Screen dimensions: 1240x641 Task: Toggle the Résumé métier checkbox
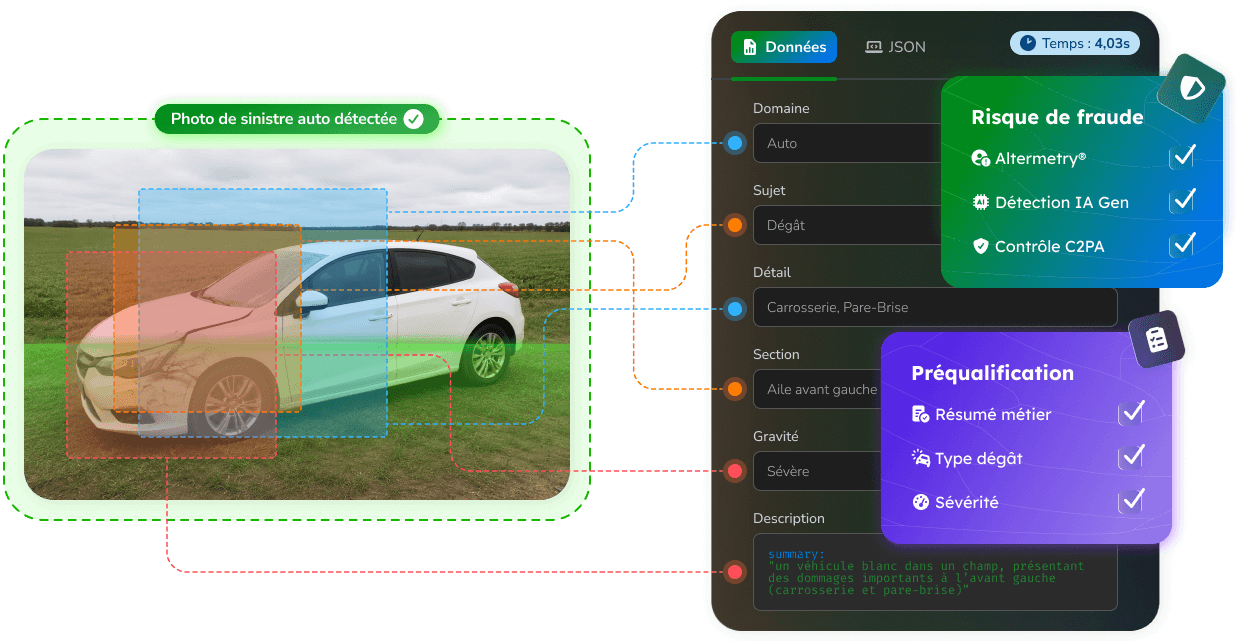point(1131,413)
